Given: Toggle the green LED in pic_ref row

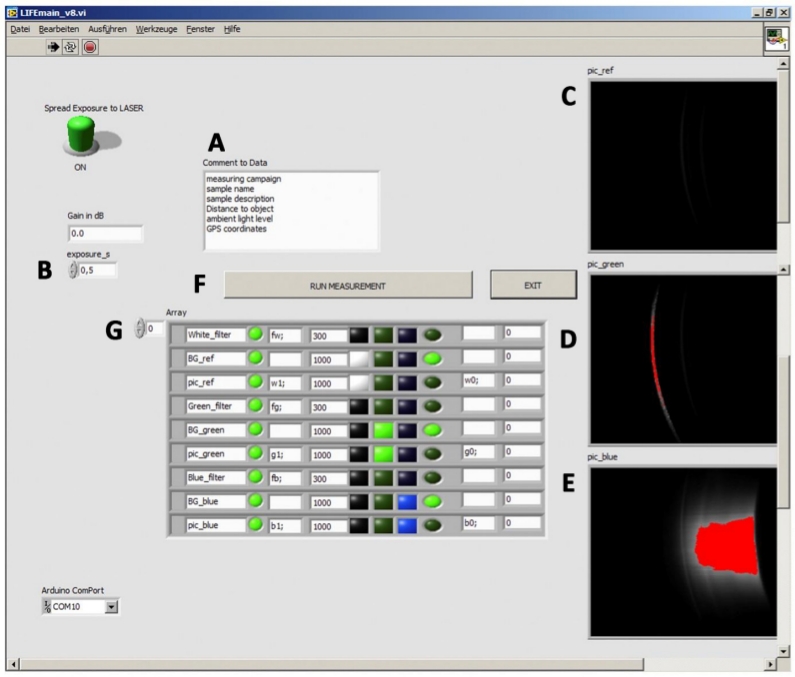Looking at the screenshot, I should coord(256,381).
